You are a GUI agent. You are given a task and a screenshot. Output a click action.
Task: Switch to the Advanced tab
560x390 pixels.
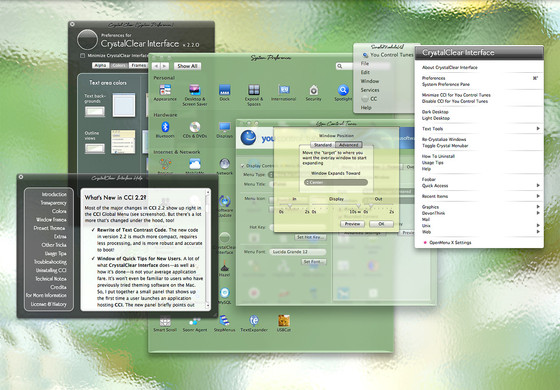coord(349,145)
